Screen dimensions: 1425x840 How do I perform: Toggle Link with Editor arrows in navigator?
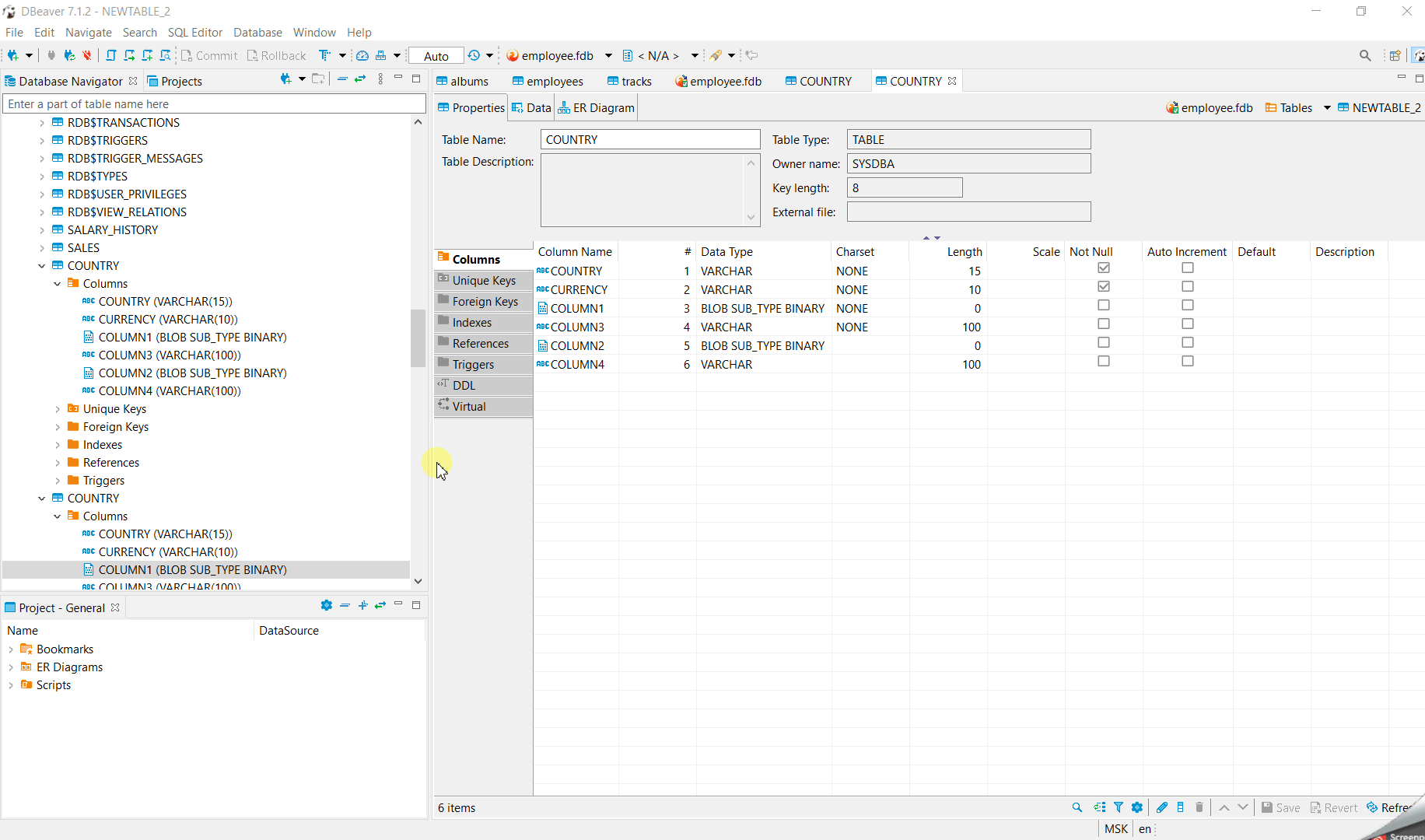[360, 79]
